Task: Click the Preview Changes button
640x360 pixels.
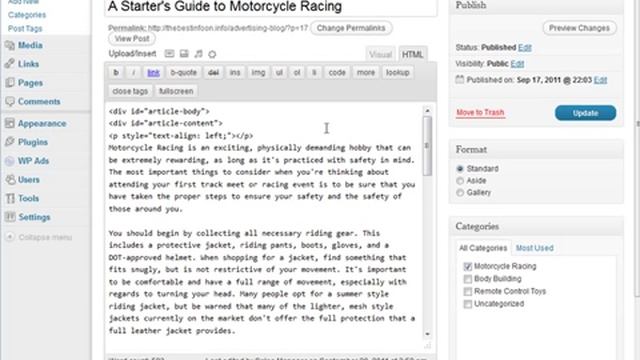Action: click(x=579, y=28)
